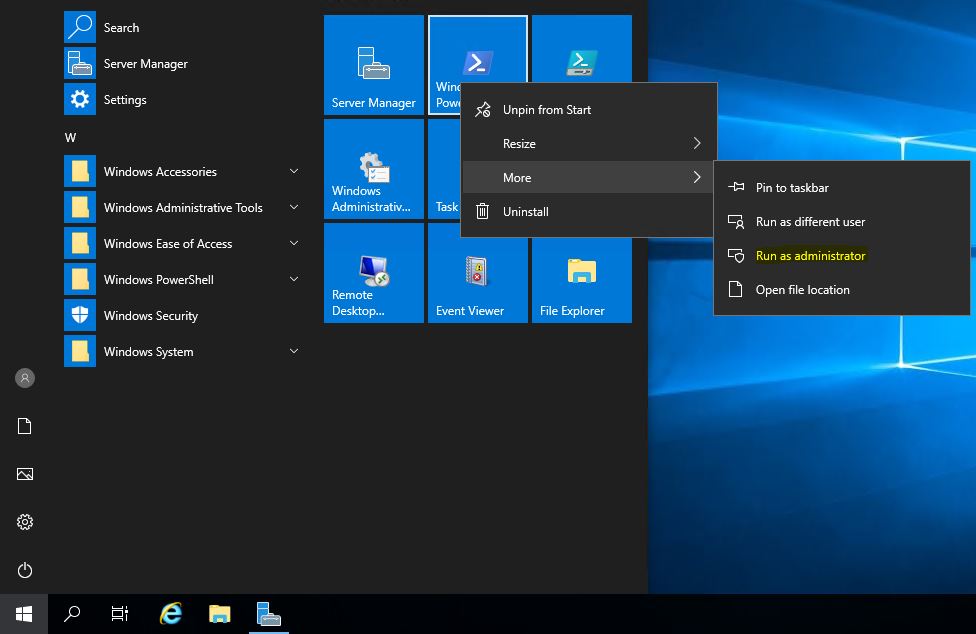Choose Uninstall in the context menu

click(588, 212)
